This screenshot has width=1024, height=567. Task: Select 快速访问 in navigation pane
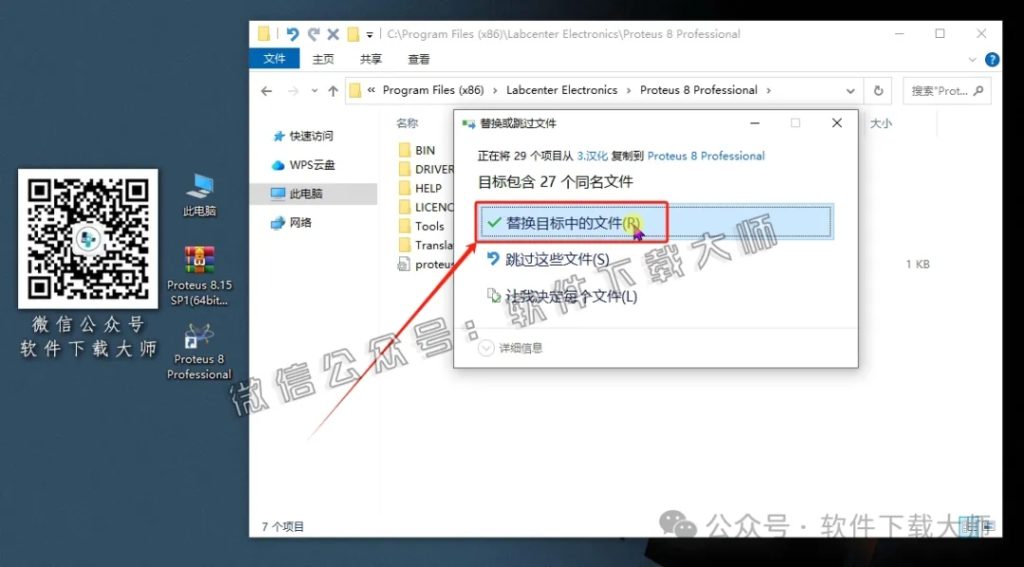(x=311, y=136)
